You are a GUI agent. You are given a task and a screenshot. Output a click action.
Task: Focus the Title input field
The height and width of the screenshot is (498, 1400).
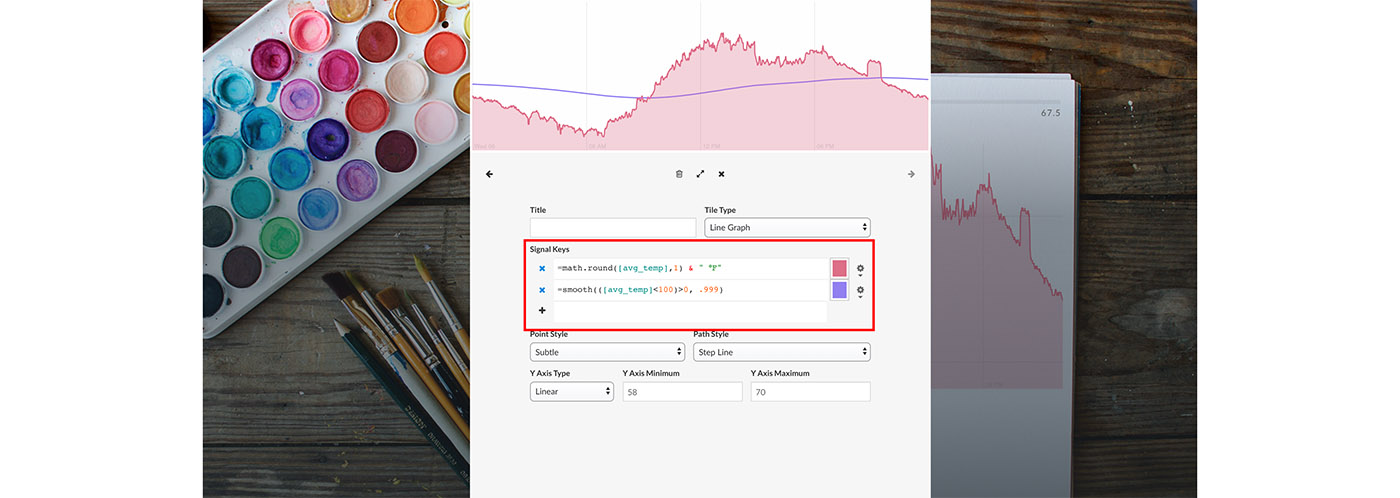612,228
